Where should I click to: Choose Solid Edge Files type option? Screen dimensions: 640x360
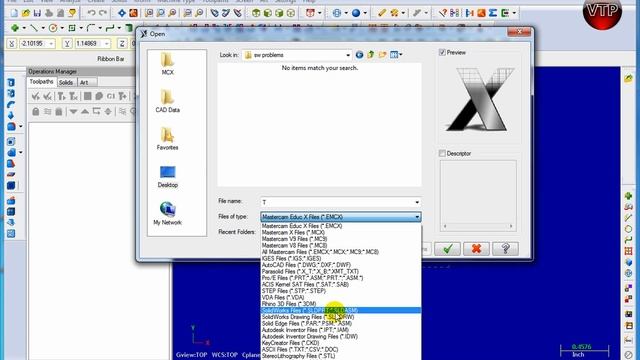pos(340,323)
